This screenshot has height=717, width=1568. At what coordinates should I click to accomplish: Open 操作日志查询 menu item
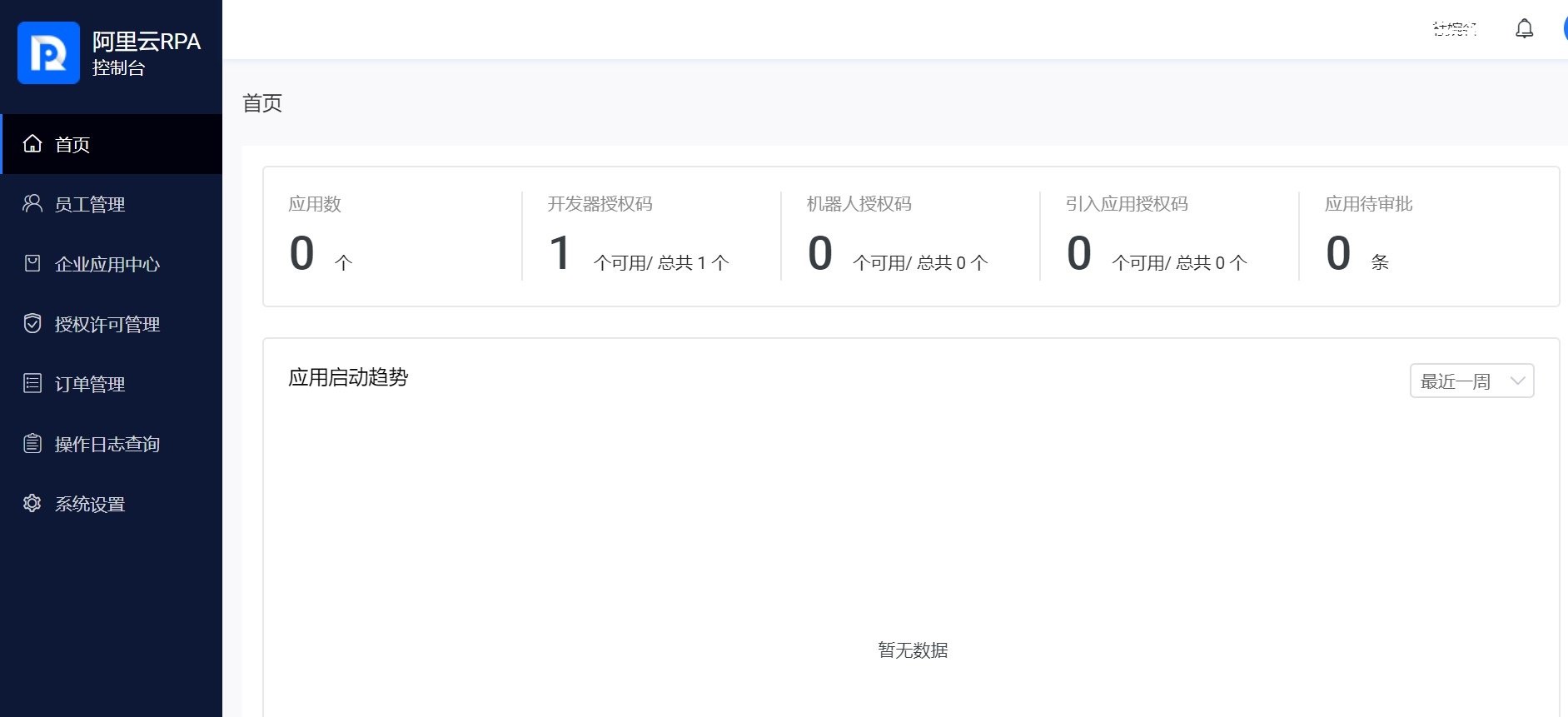pyautogui.click(x=112, y=444)
